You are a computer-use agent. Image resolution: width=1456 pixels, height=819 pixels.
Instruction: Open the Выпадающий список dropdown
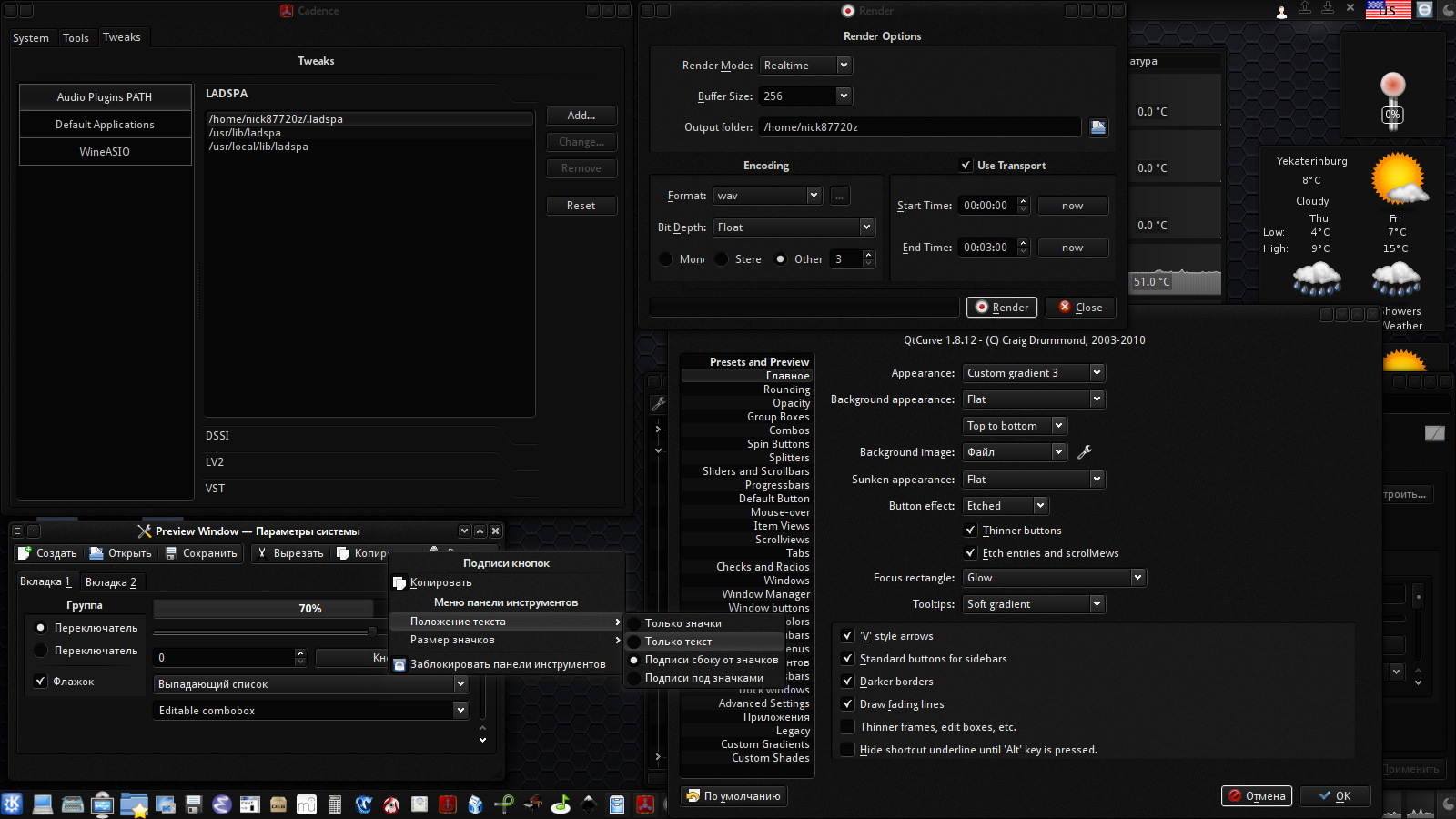[311, 684]
